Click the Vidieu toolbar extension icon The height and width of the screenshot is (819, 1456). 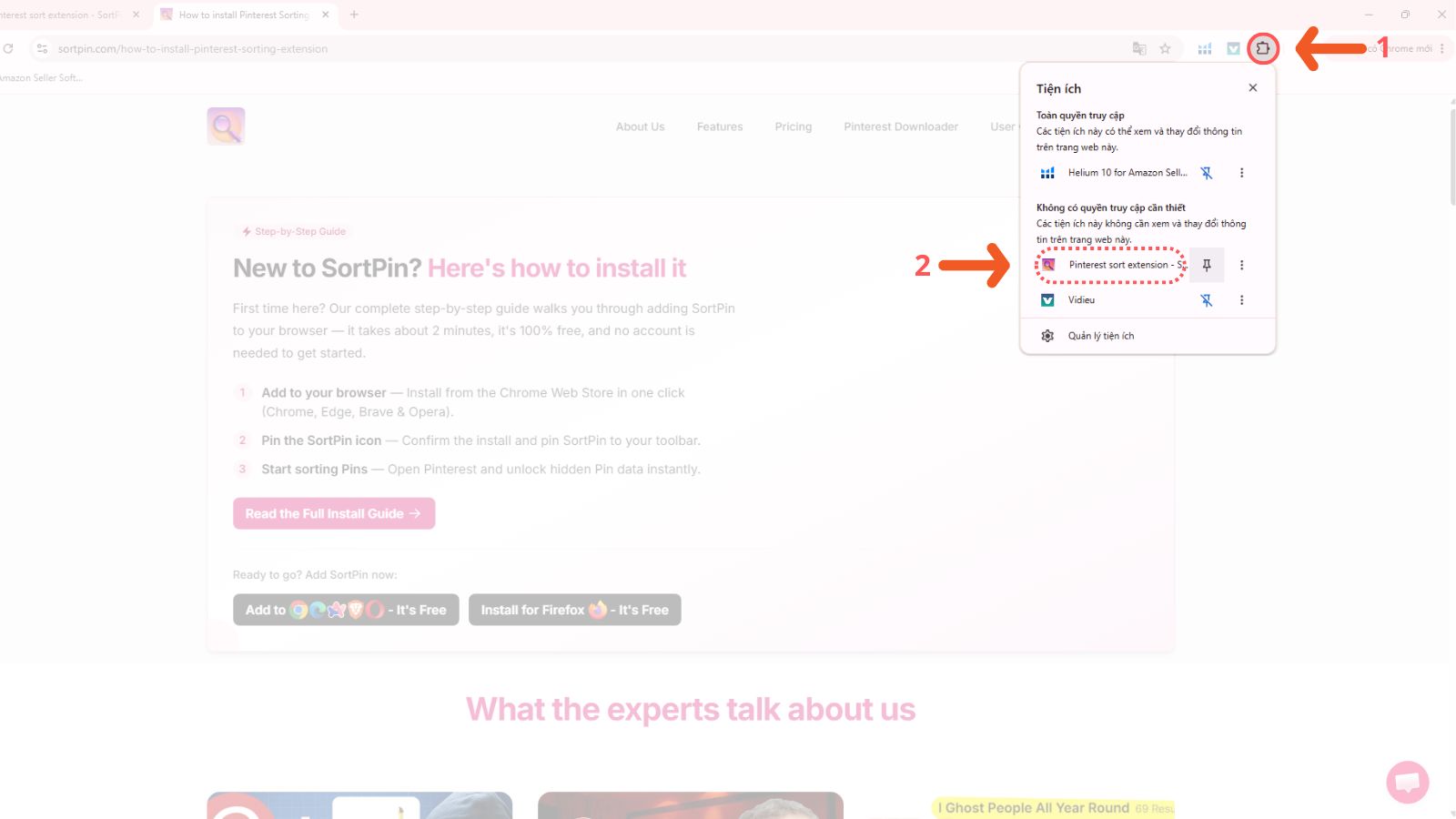click(1233, 49)
